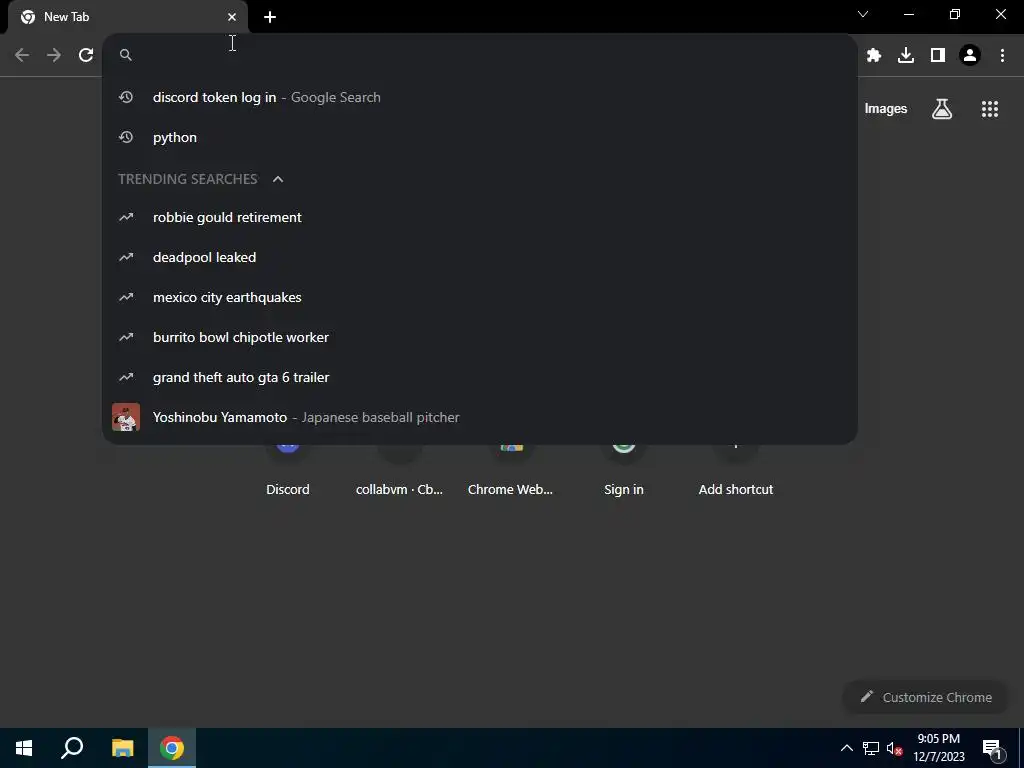The height and width of the screenshot is (768, 1024).
Task: Open Windows taskbar search
Action: (x=72, y=748)
